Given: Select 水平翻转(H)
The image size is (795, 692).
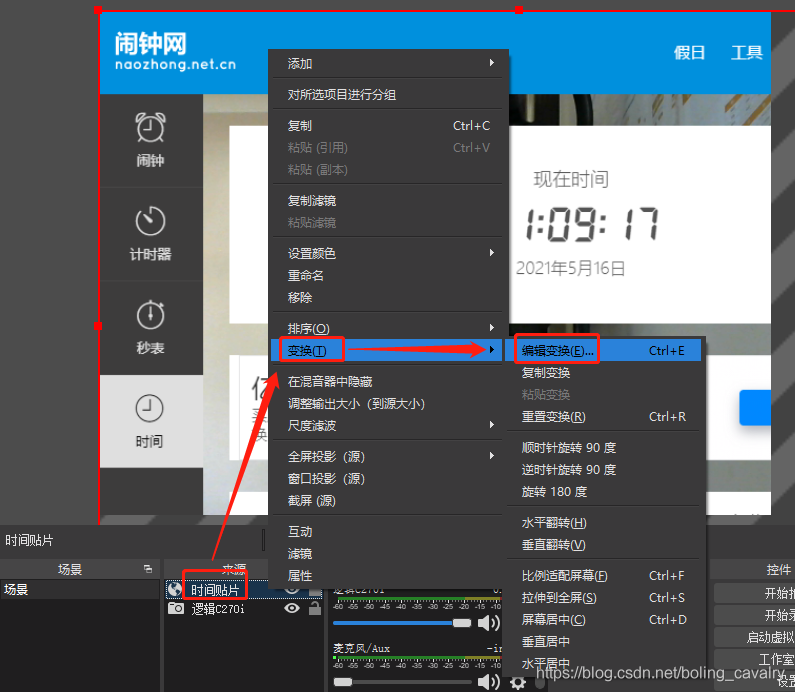Looking at the screenshot, I should 603,523.
